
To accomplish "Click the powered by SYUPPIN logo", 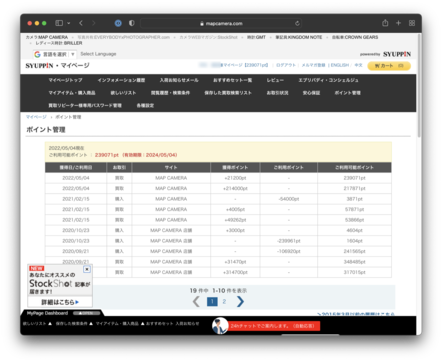I will click(x=385, y=54).
